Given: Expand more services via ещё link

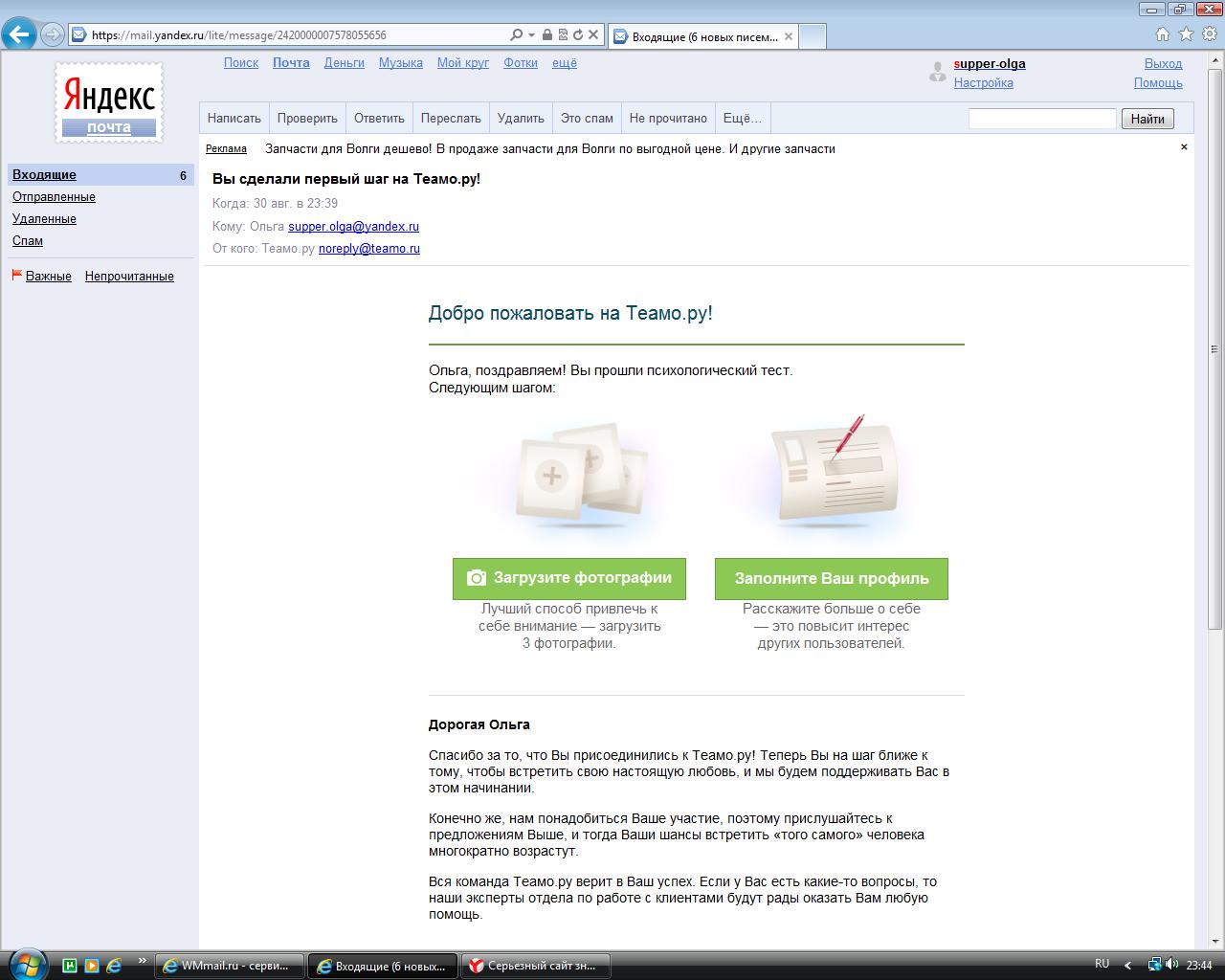Looking at the screenshot, I should point(565,63).
